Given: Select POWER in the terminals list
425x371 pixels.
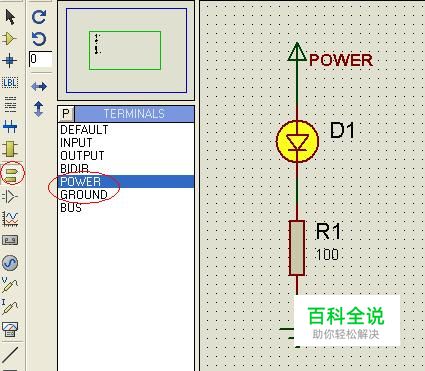Looking at the screenshot, I should (126, 182).
